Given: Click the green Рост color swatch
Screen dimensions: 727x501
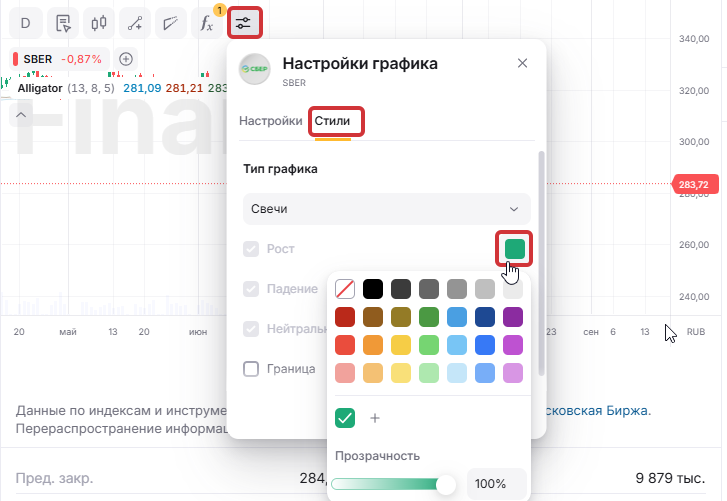Looking at the screenshot, I should click(514, 249).
